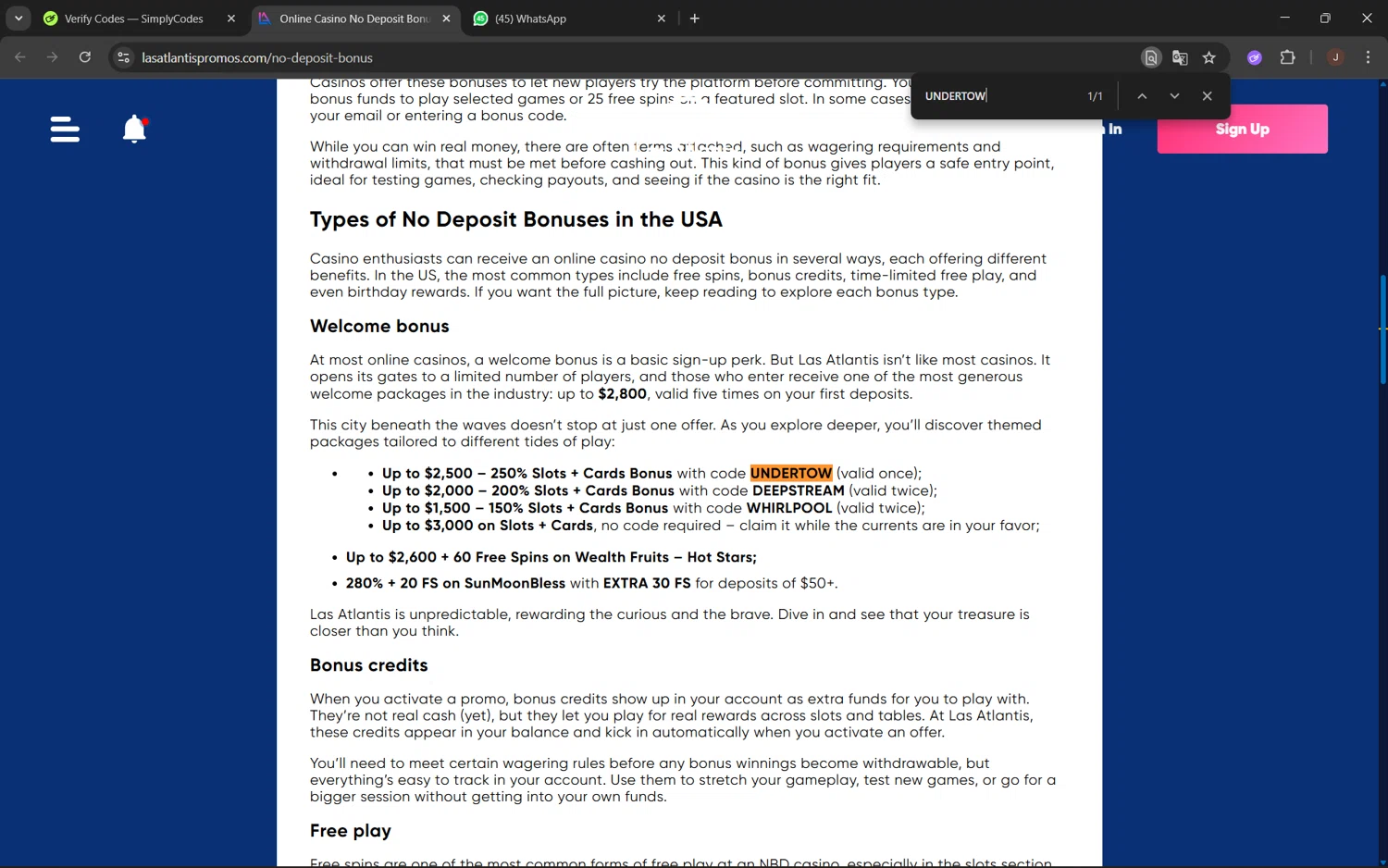Click 'Up to $3,000 on Slots + Cards' text
The width and height of the screenshot is (1388, 868).
(x=488, y=526)
